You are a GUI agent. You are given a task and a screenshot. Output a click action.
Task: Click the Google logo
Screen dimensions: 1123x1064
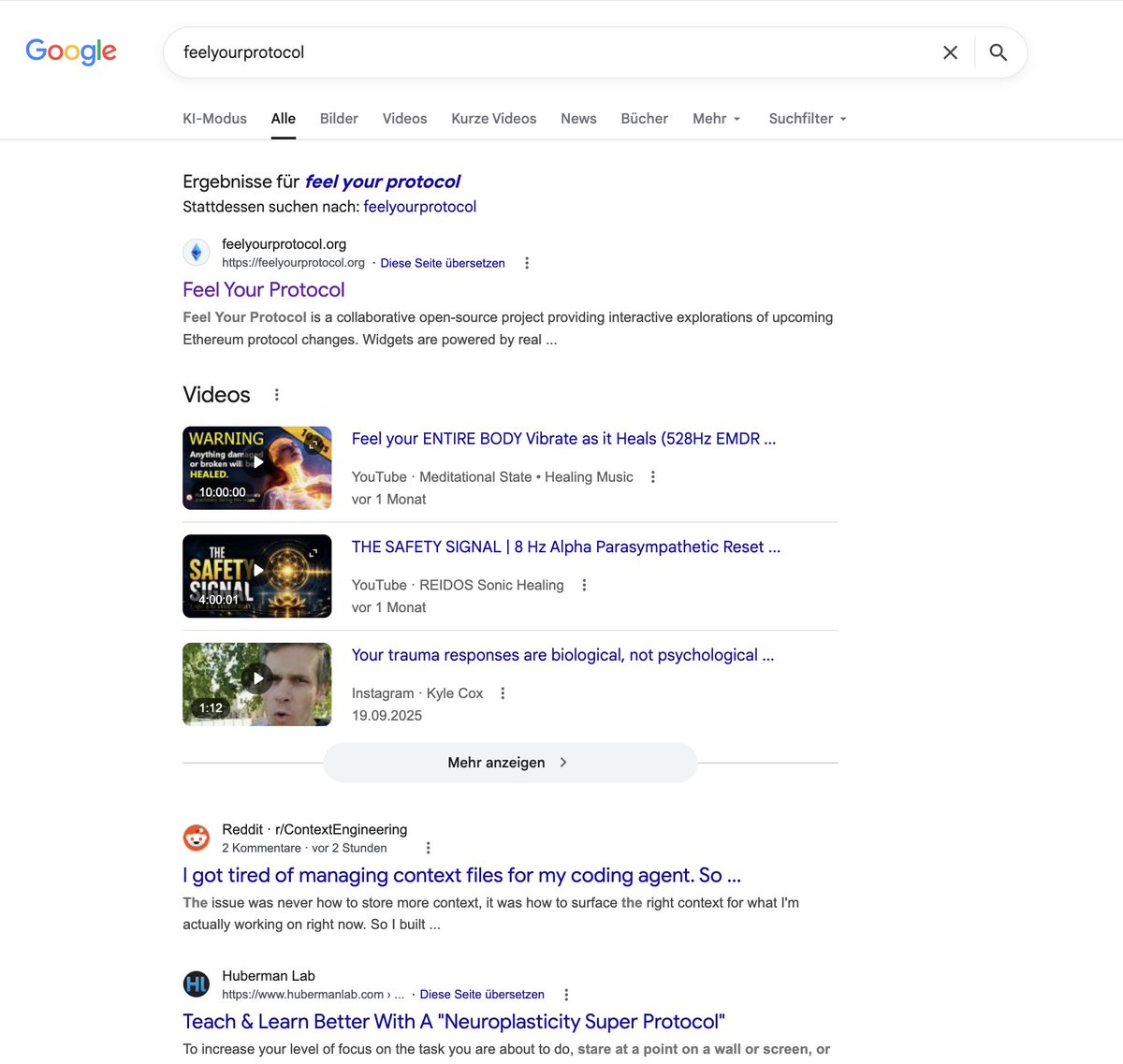[x=71, y=51]
